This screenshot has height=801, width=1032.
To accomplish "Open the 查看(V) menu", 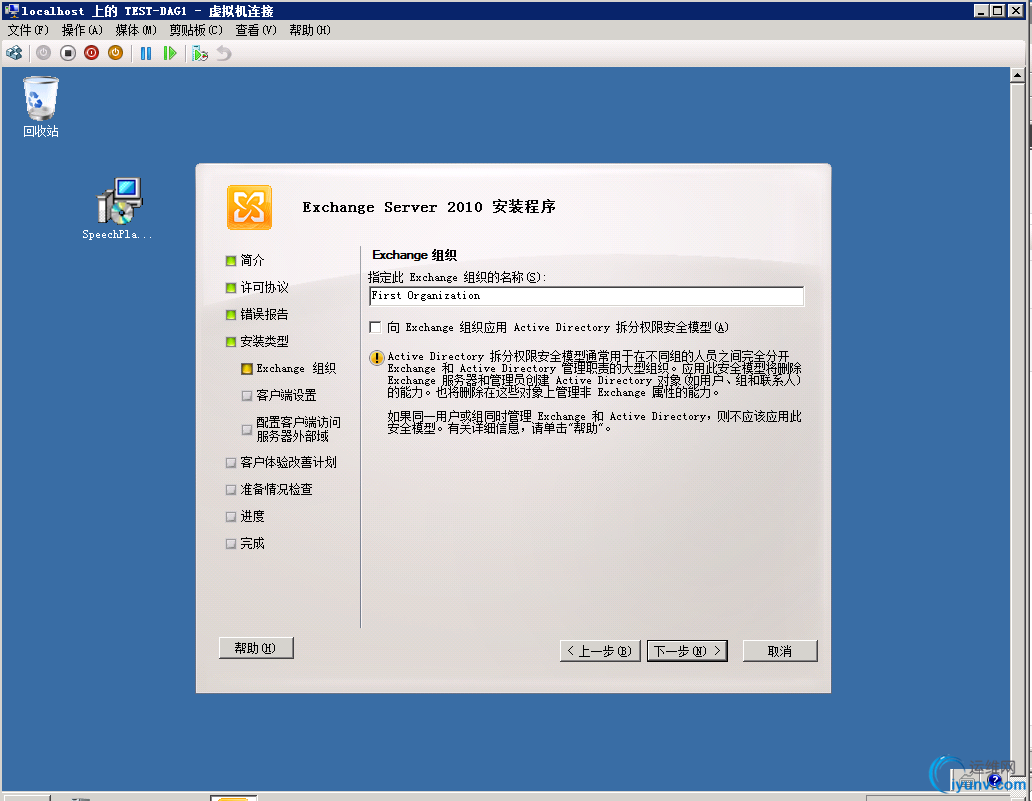I will [x=255, y=30].
